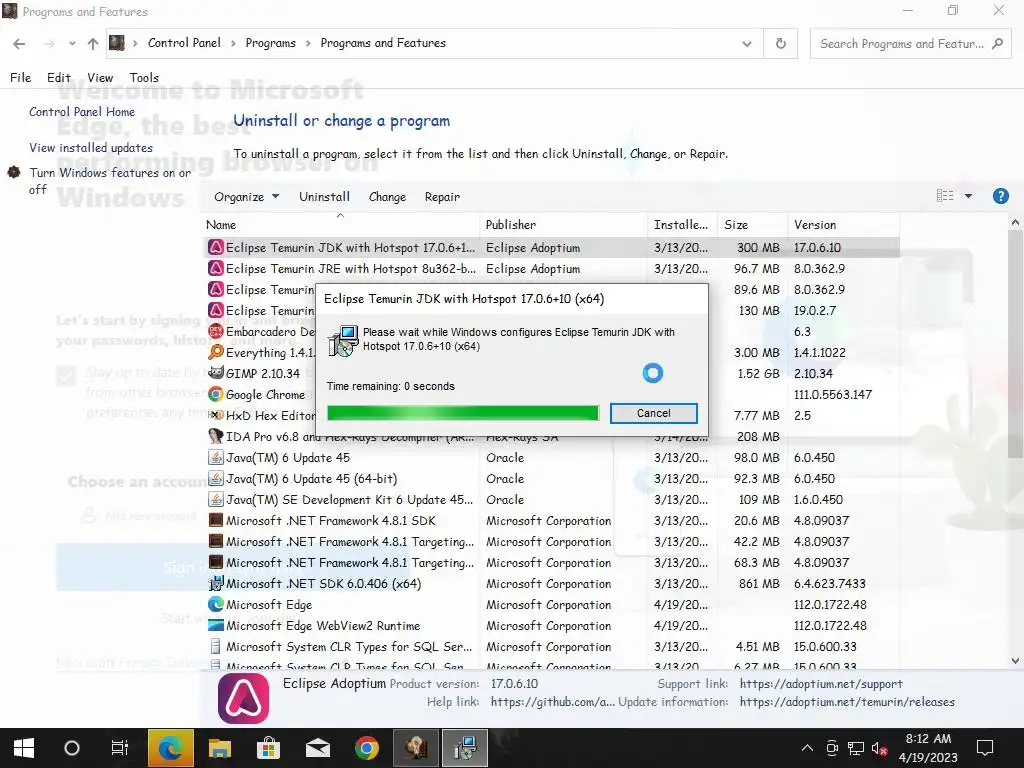Viewport: 1024px width, 768px height.
Task: Click the green installer progress bar
Action: point(463,413)
